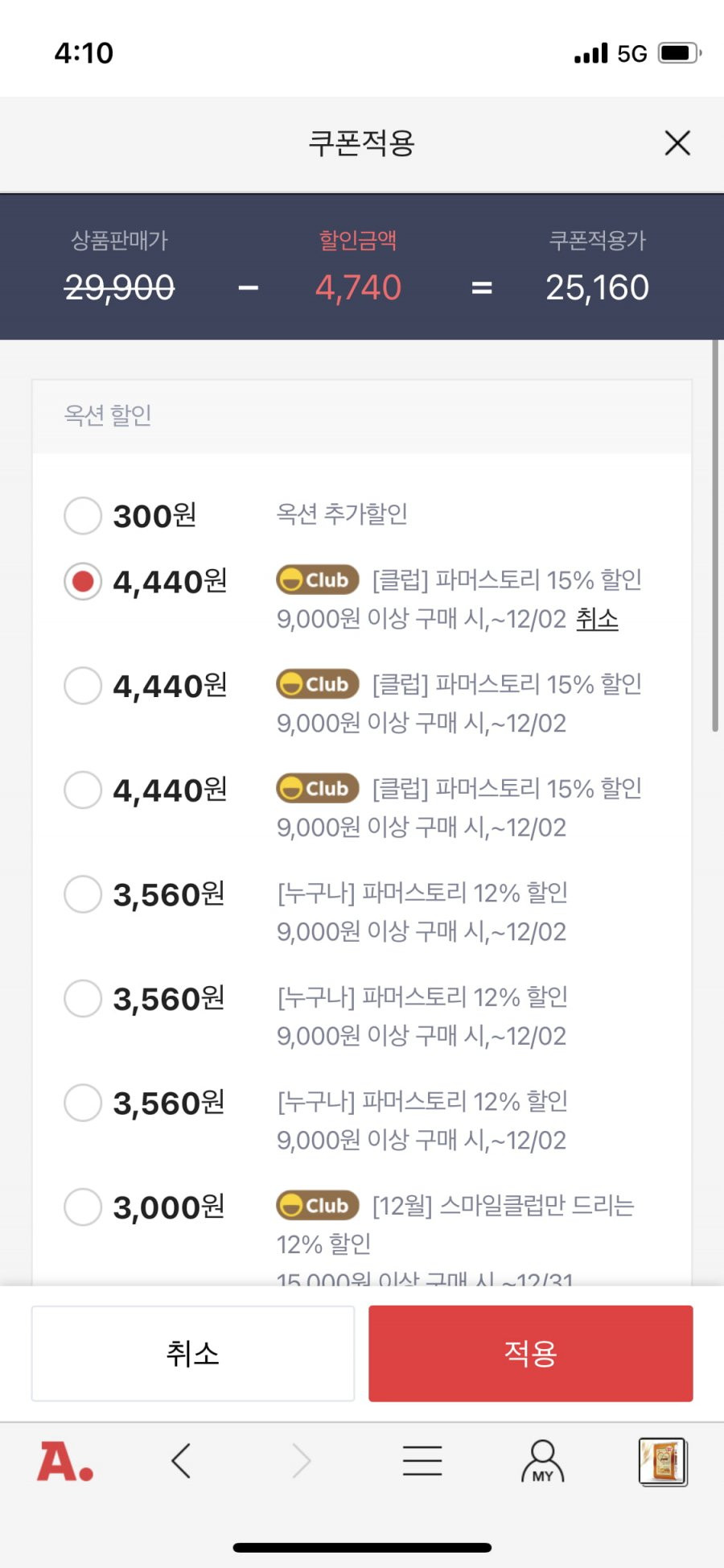Viewport: 724px width, 1568px height.
Task: Select the second 4,440원 club coupon radio
Action: point(83,686)
